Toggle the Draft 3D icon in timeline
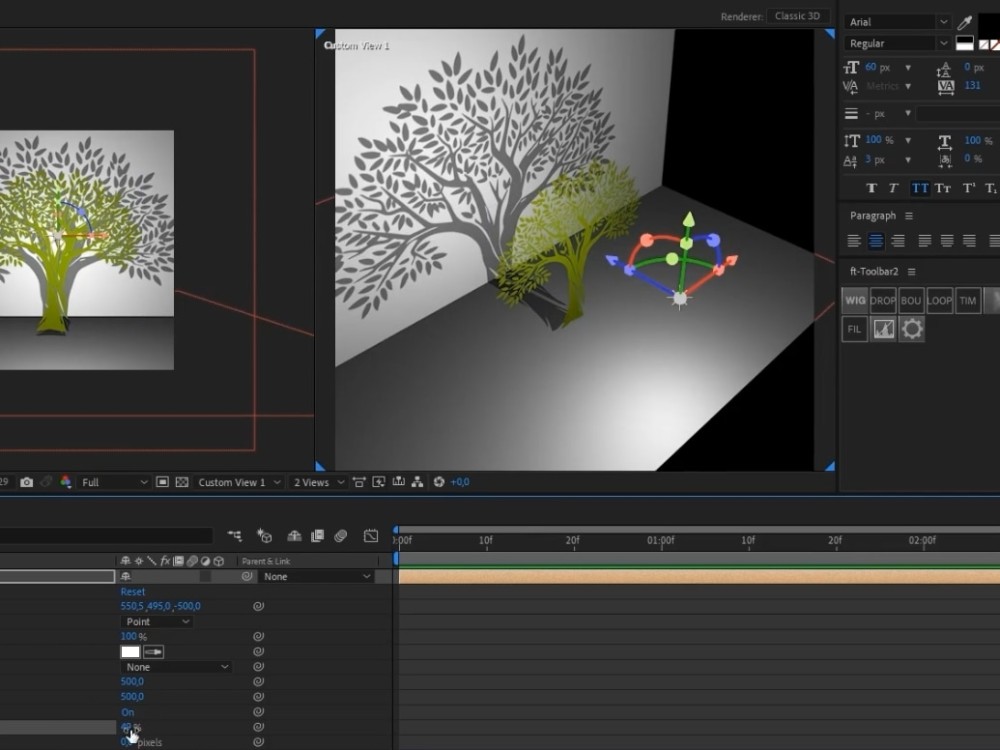 pyautogui.click(x=265, y=536)
